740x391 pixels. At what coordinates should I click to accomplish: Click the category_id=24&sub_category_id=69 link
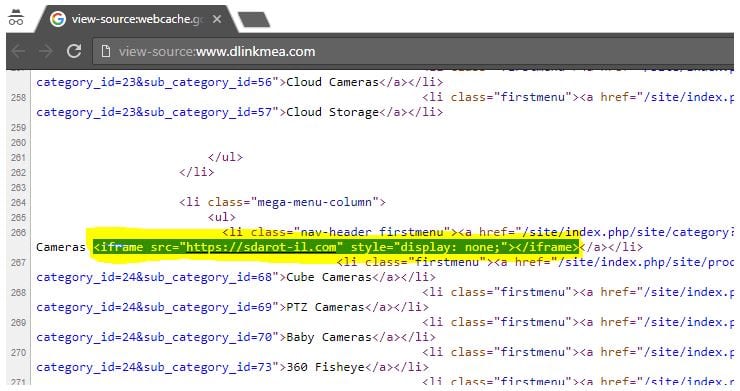click(x=154, y=307)
